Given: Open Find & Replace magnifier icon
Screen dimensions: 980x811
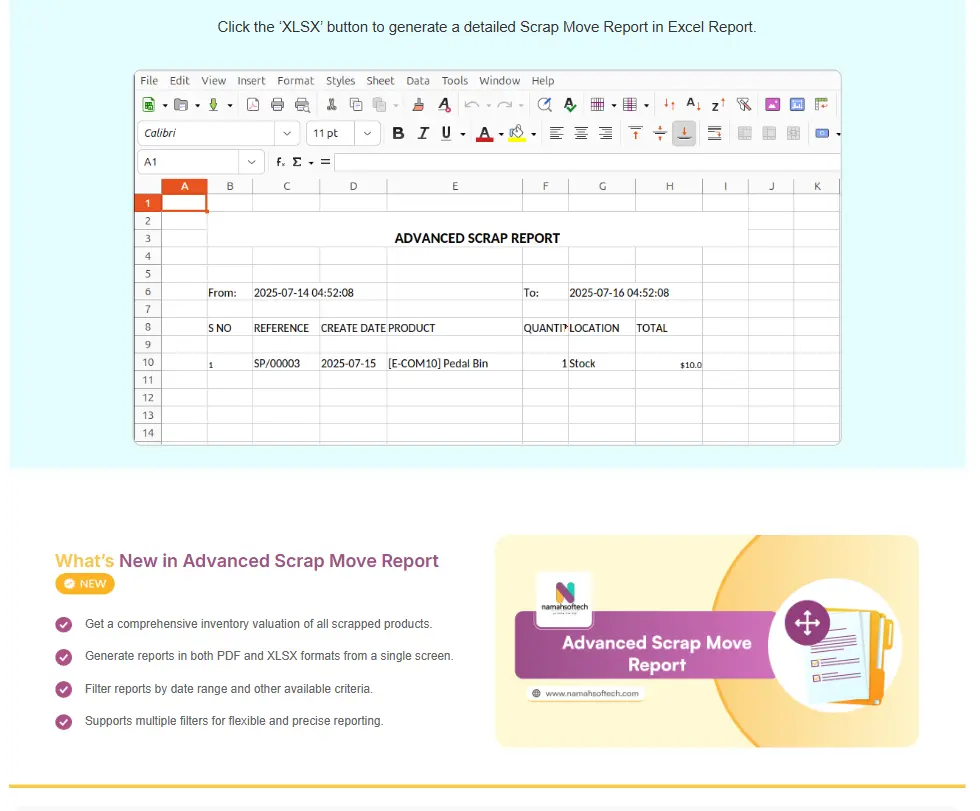Looking at the screenshot, I should pyautogui.click(x=545, y=104).
